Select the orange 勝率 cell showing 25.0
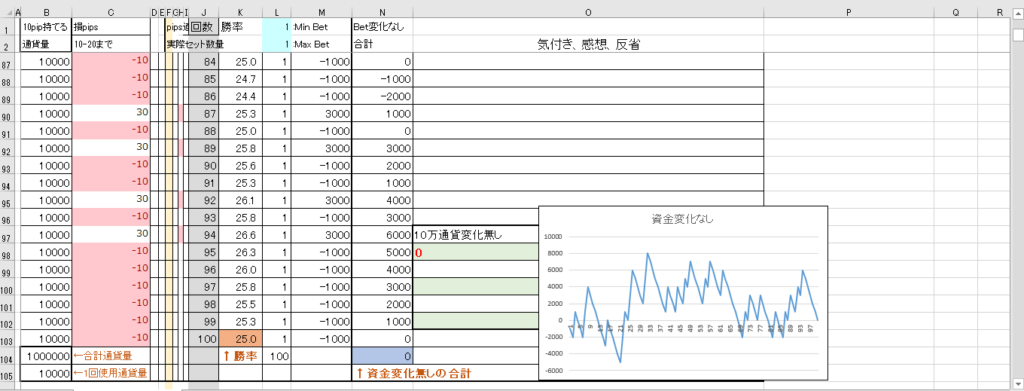Screen dimensions: 1024x391 (x=240, y=339)
